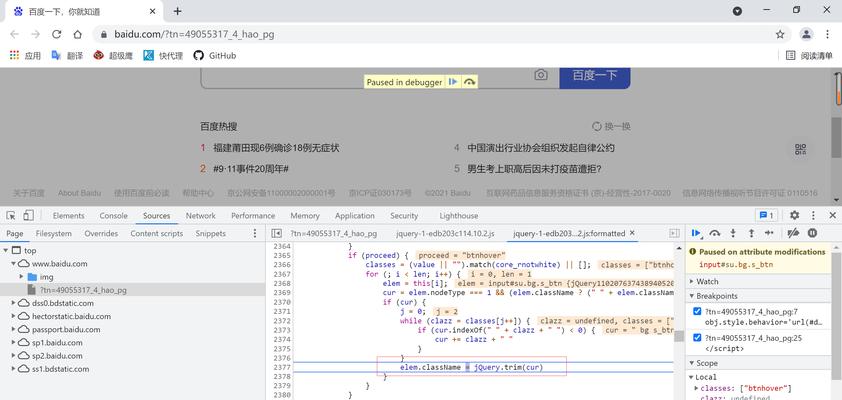Image resolution: width=842 pixels, height=400 pixels.
Task: Open the Snippets navigator tab
Action: point(210,234)
